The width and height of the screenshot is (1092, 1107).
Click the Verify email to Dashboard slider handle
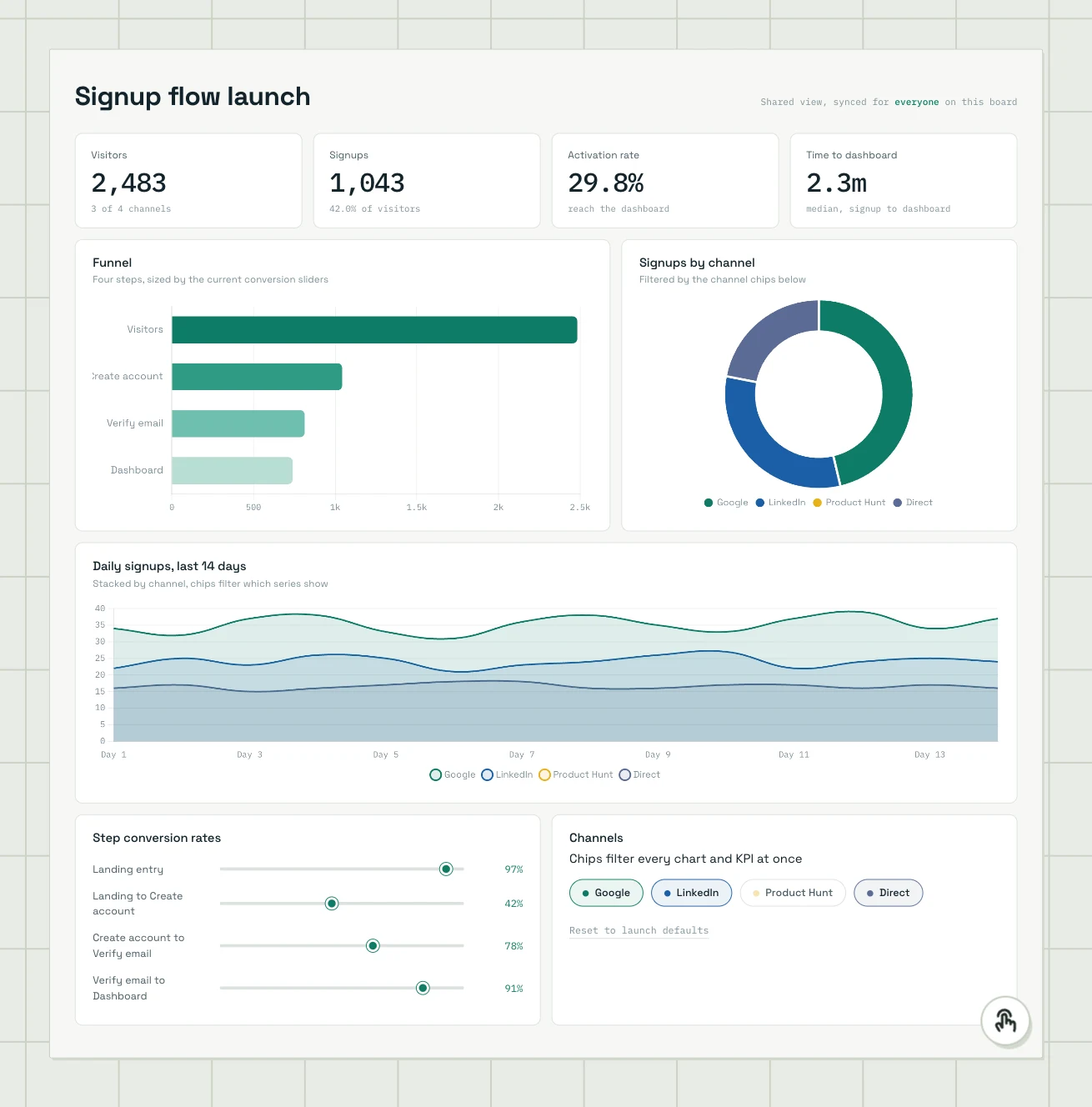point(423,988)
